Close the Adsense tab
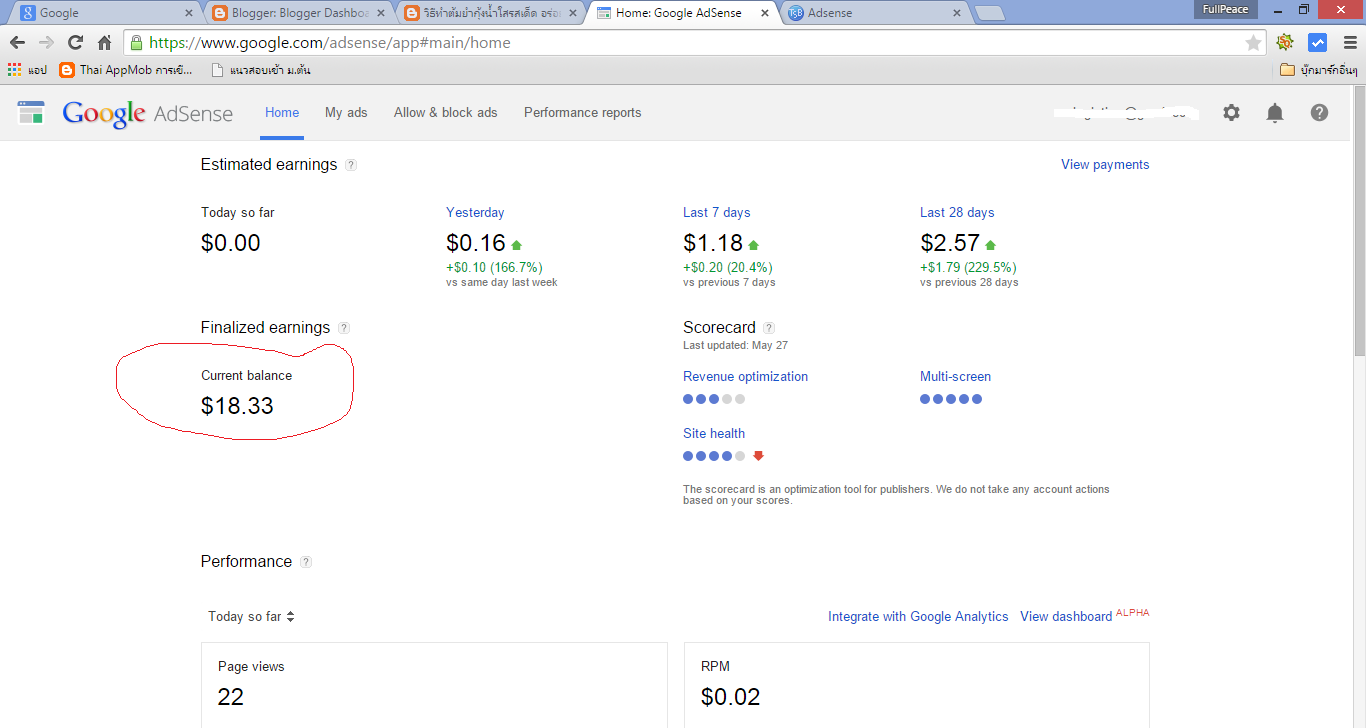 point(957,13)
